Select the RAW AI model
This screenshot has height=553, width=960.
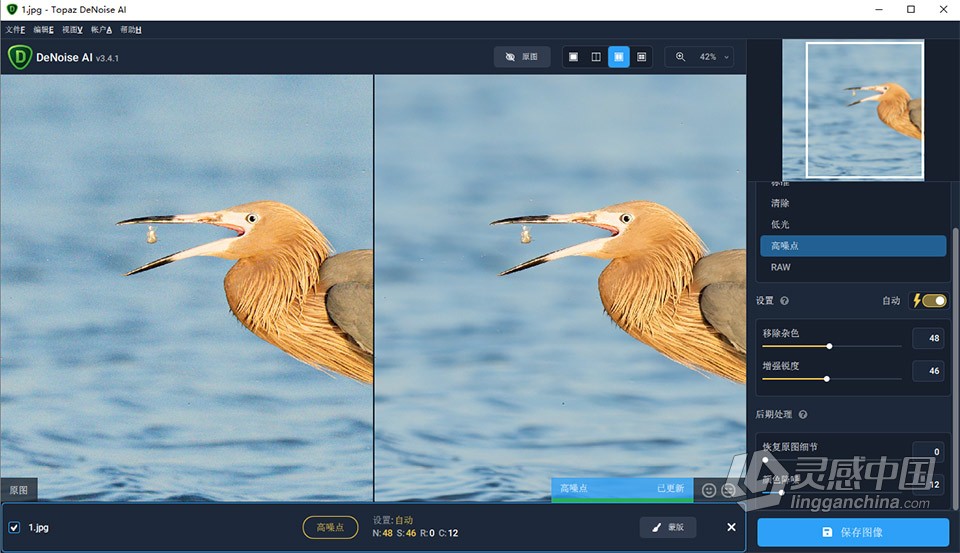(853, 267)
